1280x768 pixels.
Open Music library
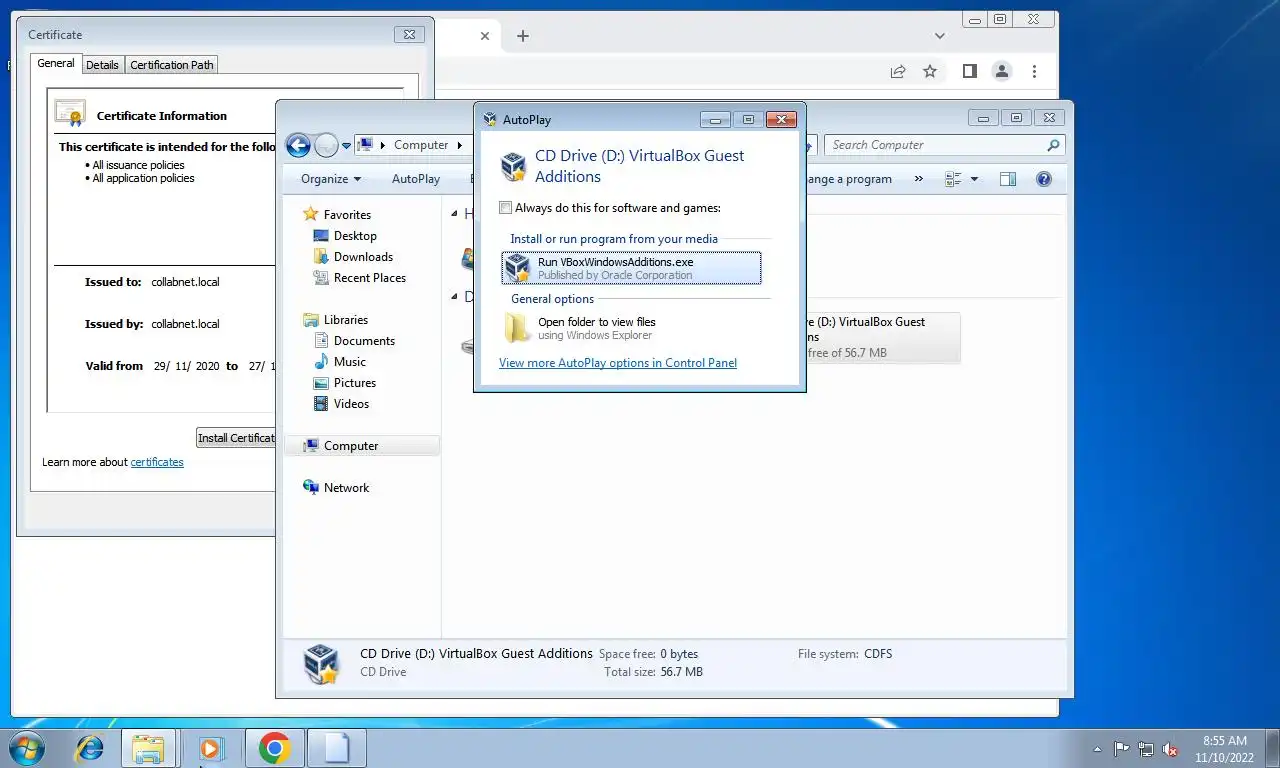pos(350,362)
